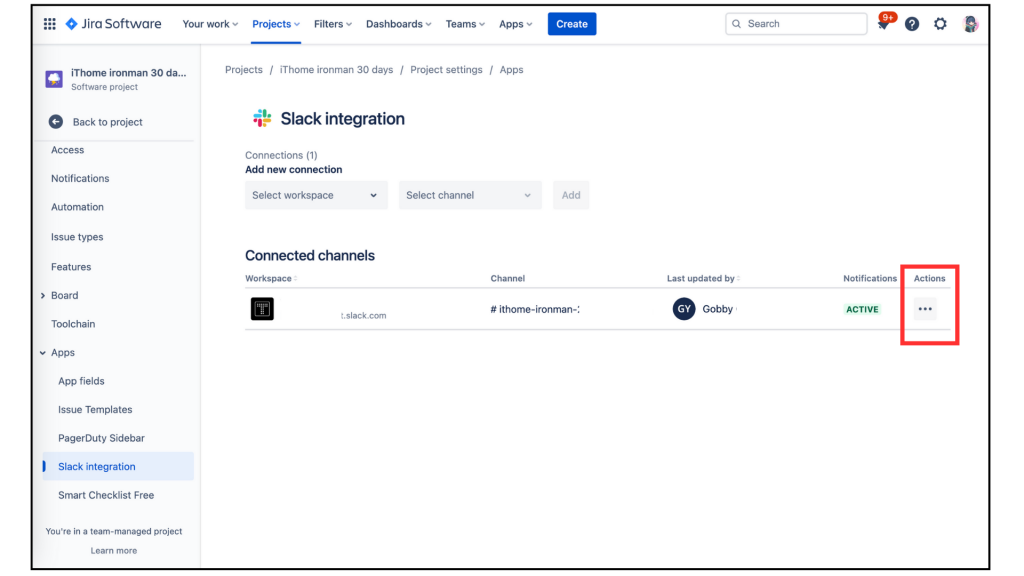Collapse the Apps sidebar section
This screenshot has height=576, width=1024.
43,353
